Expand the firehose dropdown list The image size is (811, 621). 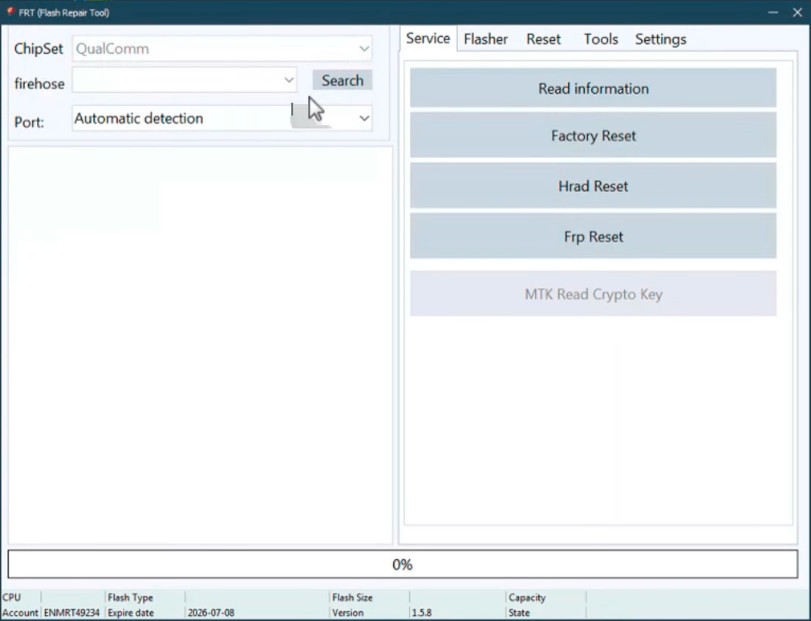(289, 80)
